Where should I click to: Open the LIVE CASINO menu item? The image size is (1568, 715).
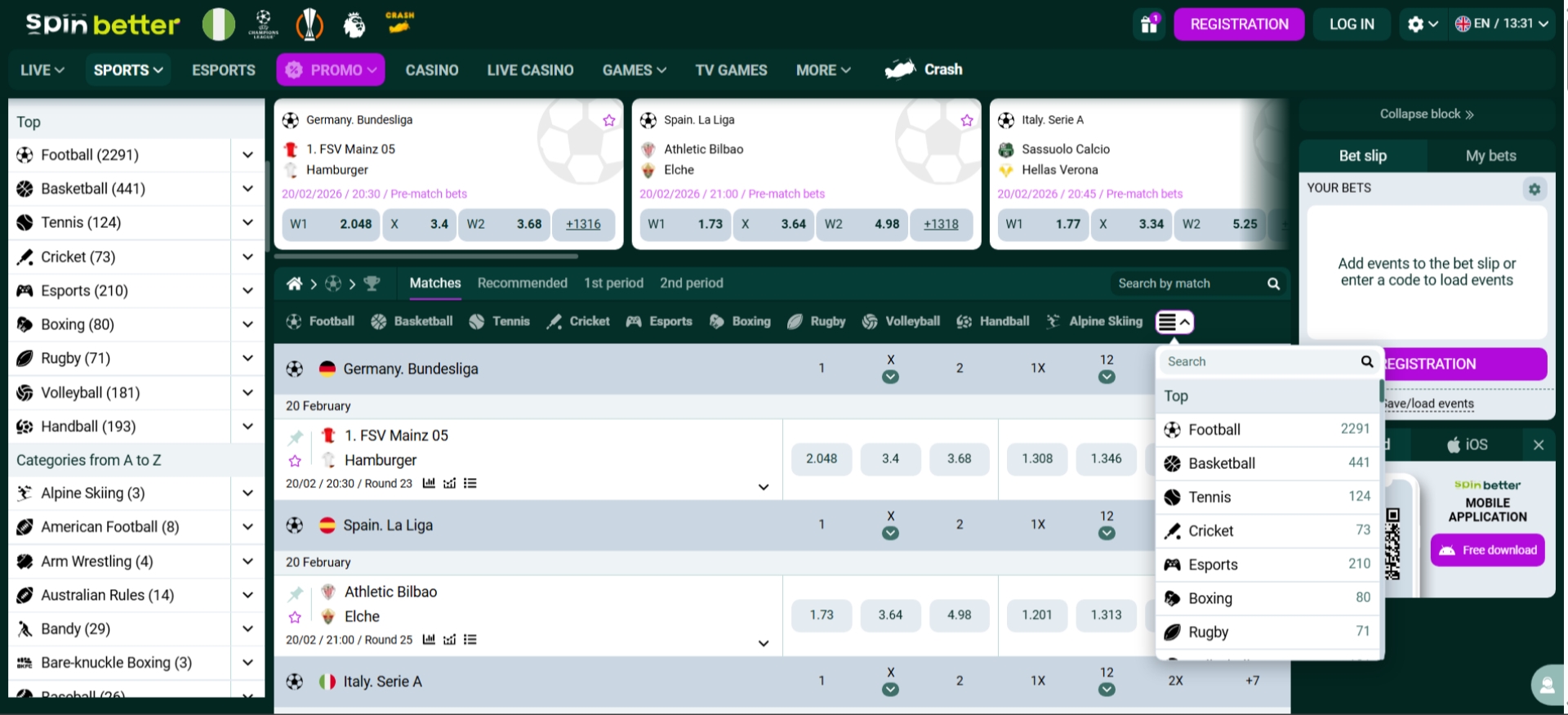530,70
